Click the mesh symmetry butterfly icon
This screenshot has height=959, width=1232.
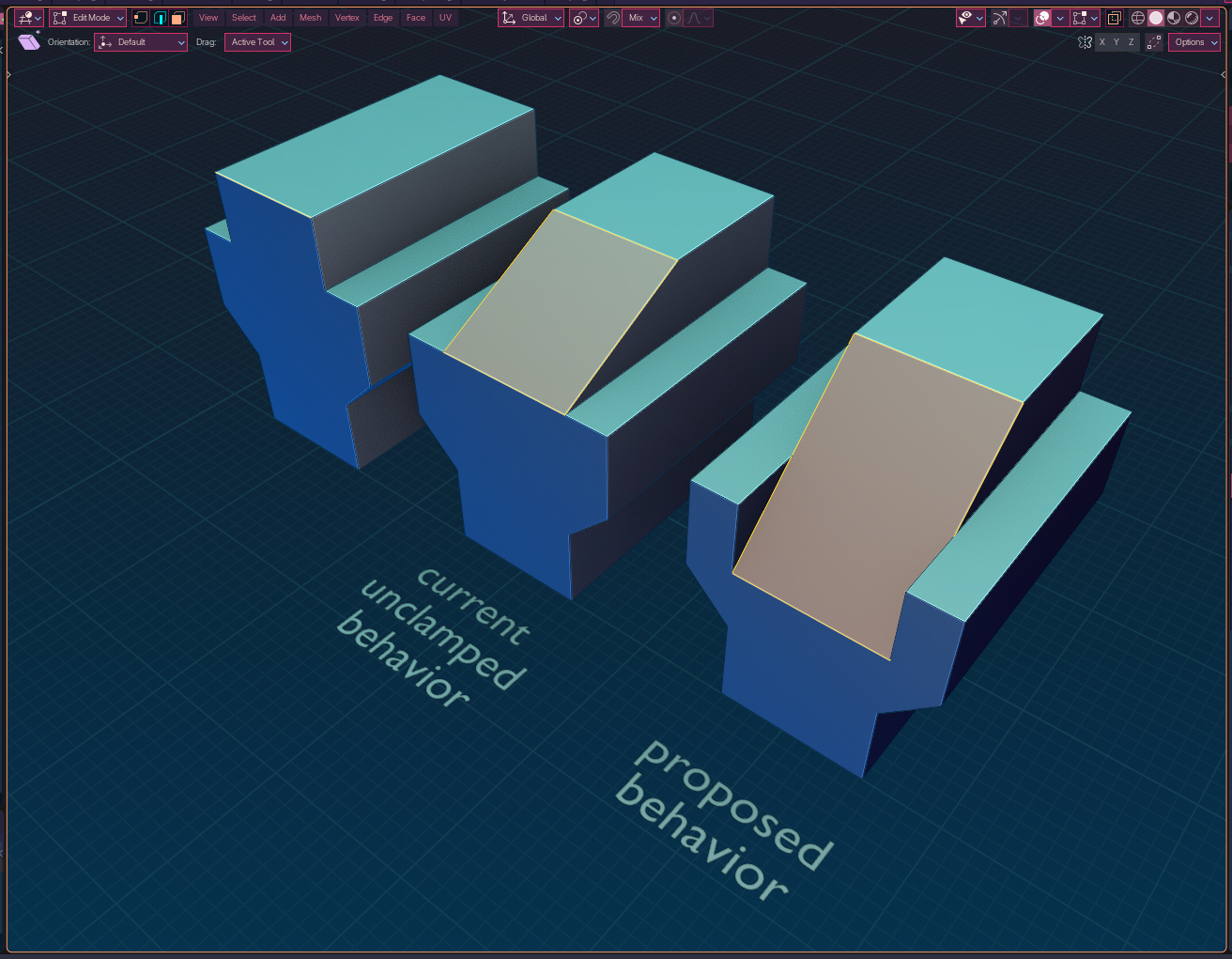coord(1085,42)
